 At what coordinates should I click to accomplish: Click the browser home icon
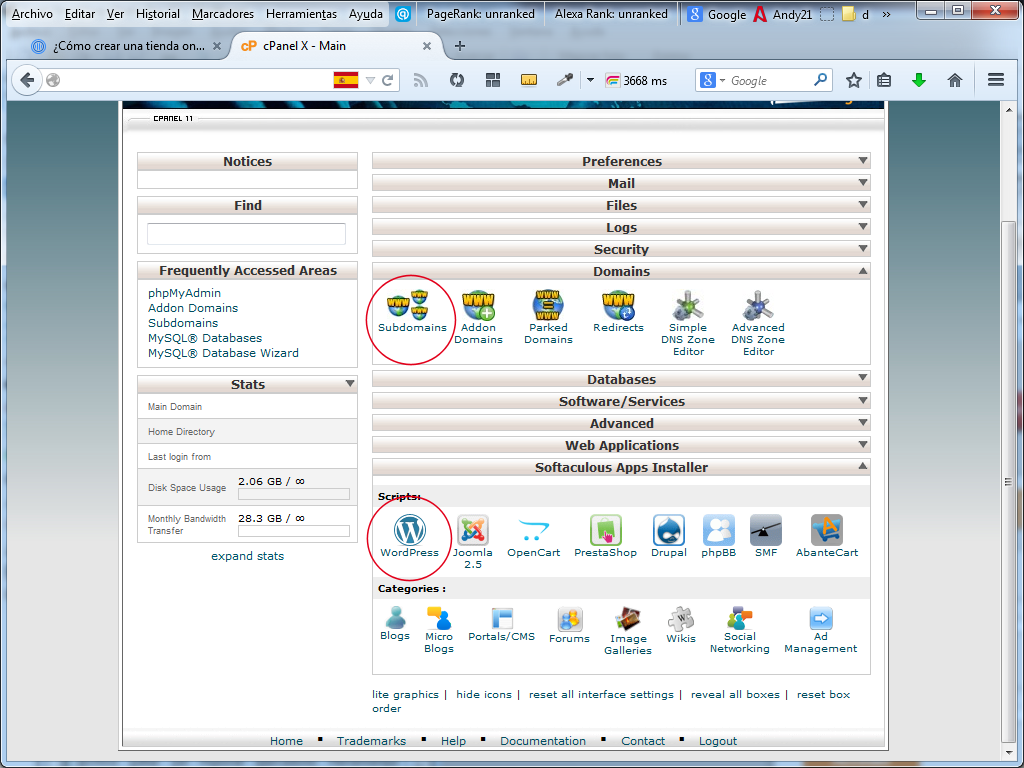tap(955, 80)
